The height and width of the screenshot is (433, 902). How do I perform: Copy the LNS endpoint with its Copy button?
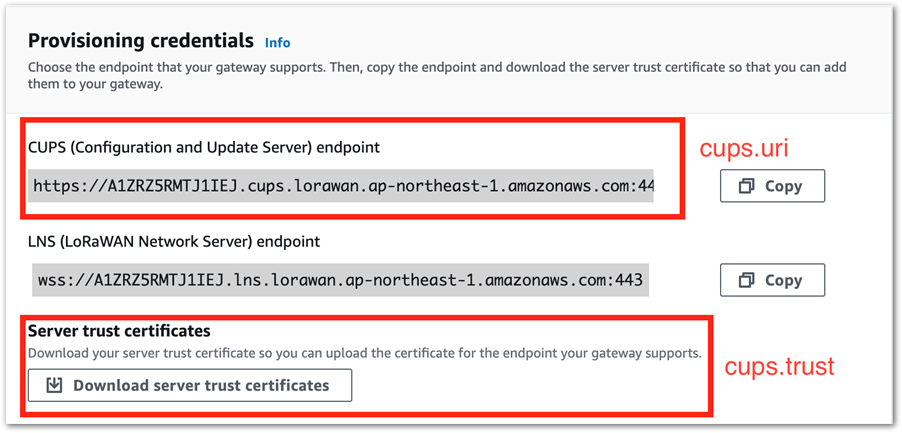(773, 280)
